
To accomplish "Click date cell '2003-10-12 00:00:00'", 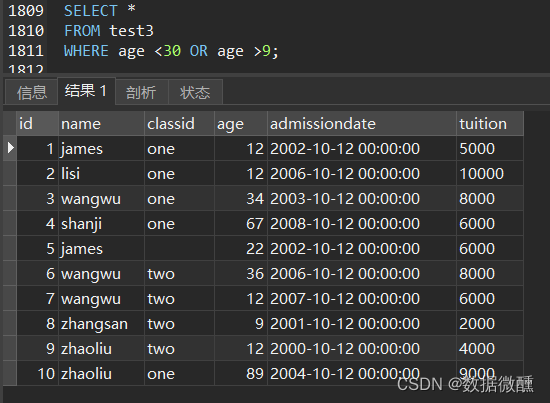I will click(362, 199).
